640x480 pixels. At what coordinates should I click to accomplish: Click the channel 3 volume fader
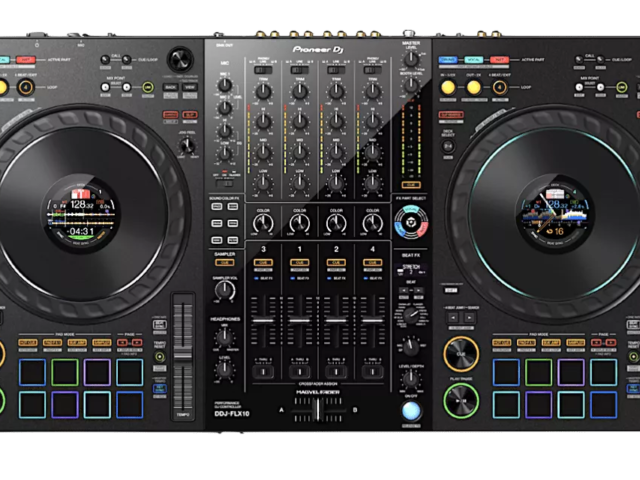pyautogui.click(x=263, y=321)
